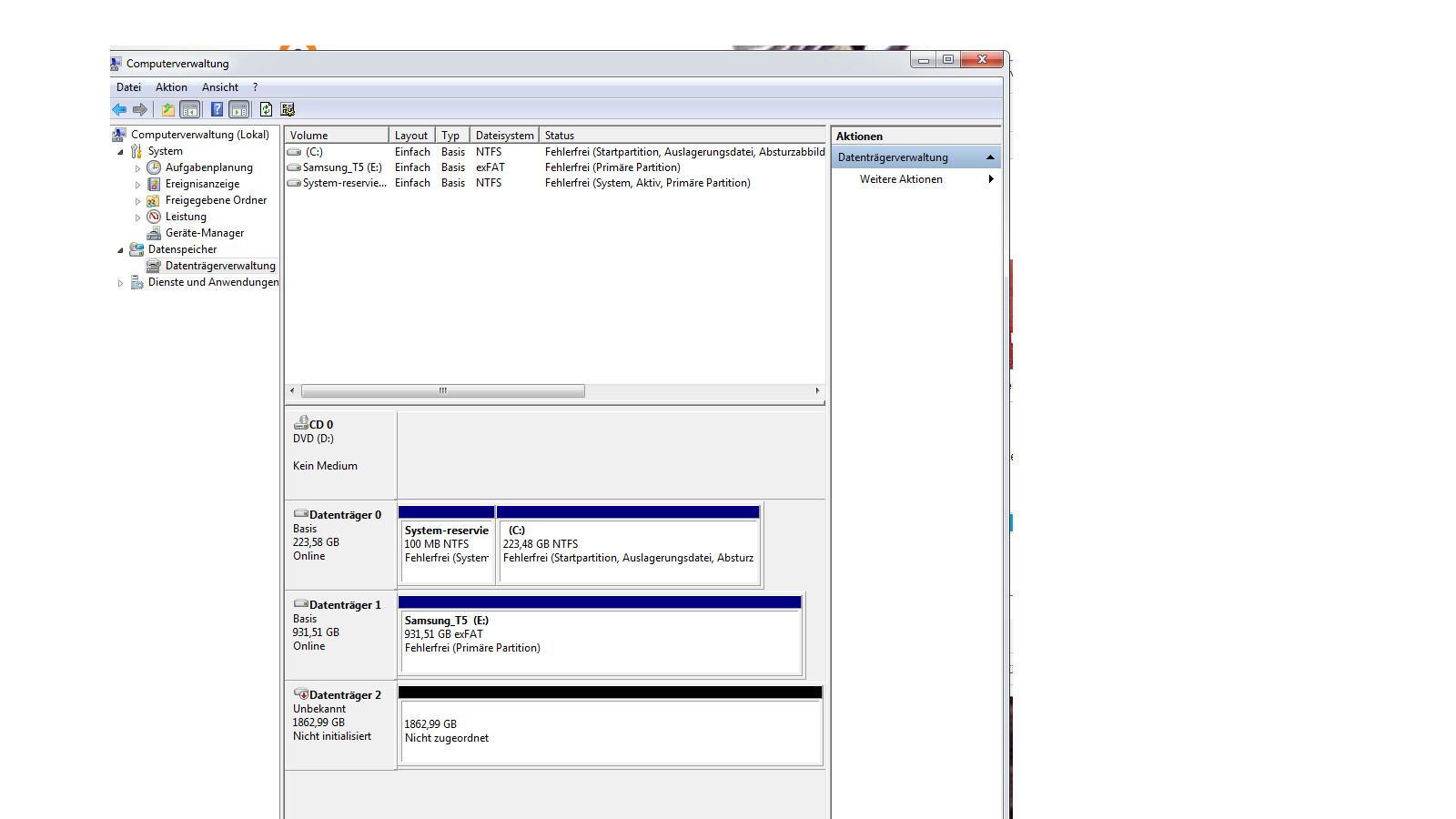Screen dimensions: 1456x819
Task: Collapse the Datenträgerverwaltung actions section
Action: pyautogui.click(x=990, y=157)
